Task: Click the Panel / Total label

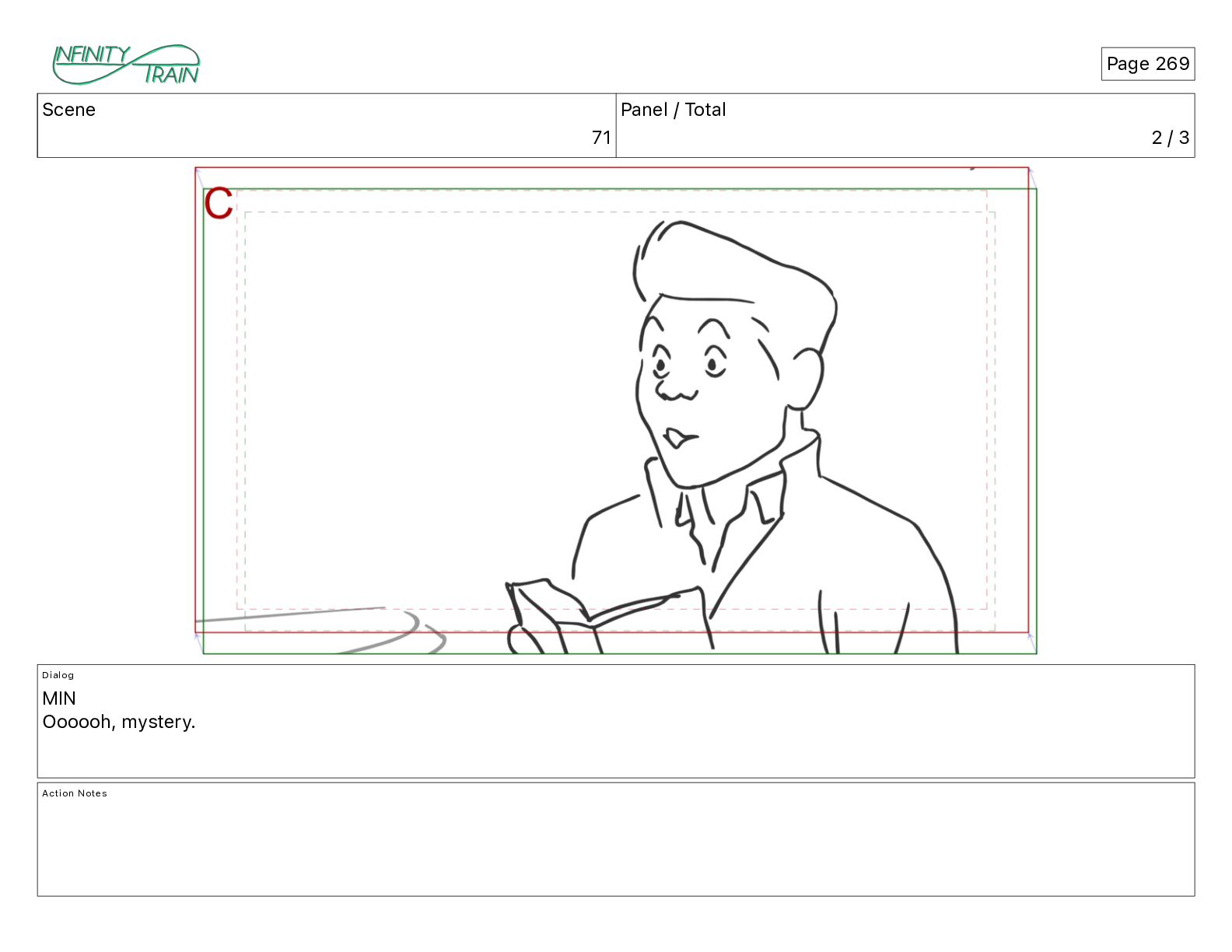Action: pos(673,110)
